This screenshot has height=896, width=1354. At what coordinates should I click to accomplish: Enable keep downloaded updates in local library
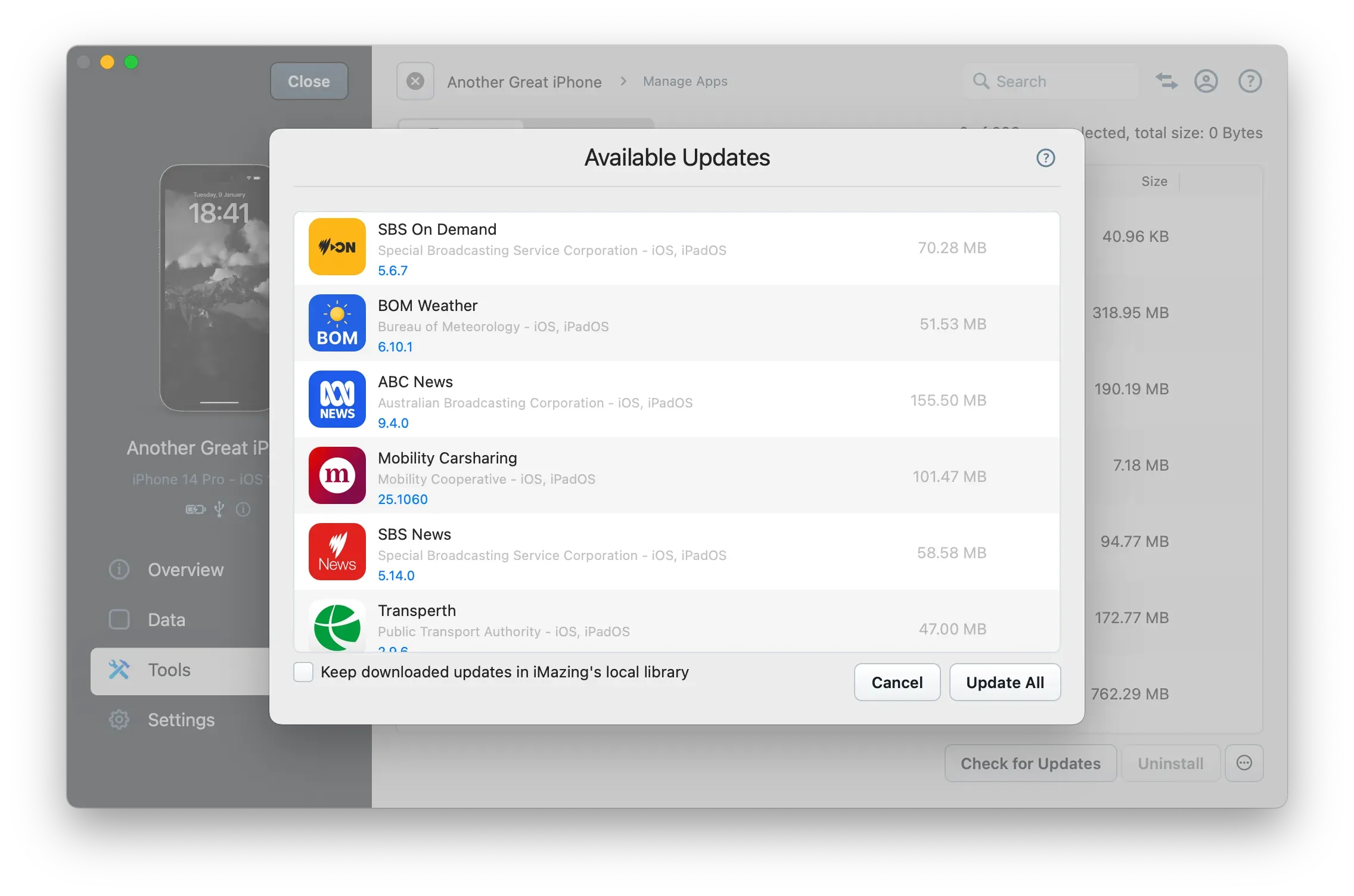tap(303, 672)
